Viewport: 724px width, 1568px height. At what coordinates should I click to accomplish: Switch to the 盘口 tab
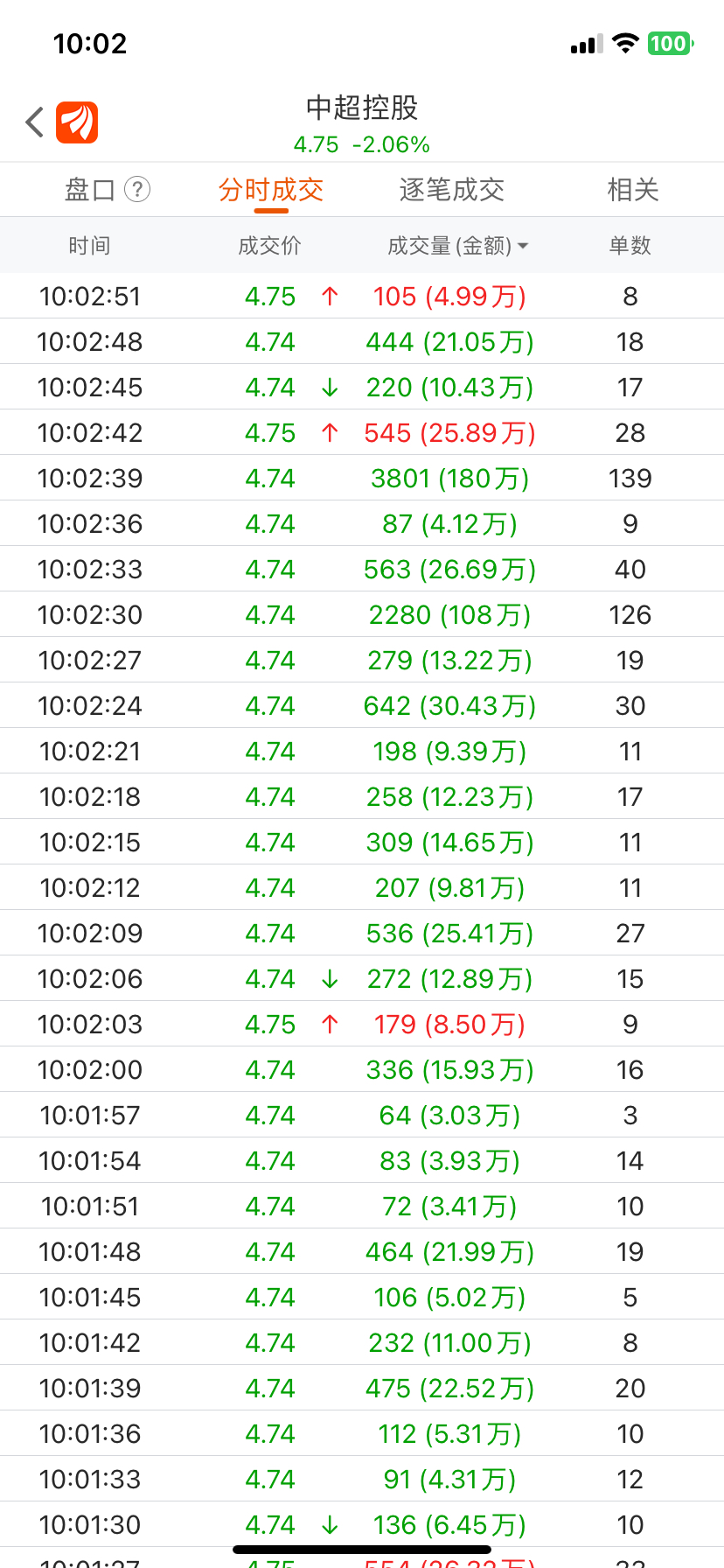point(90,190)
